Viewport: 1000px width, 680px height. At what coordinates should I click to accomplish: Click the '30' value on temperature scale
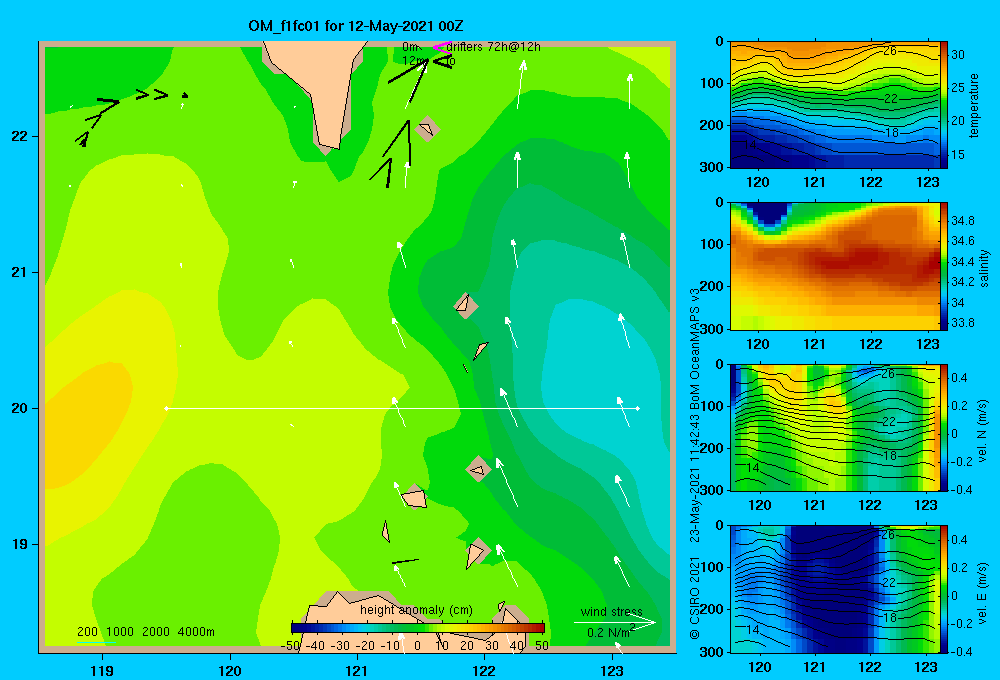pos(958,55)
